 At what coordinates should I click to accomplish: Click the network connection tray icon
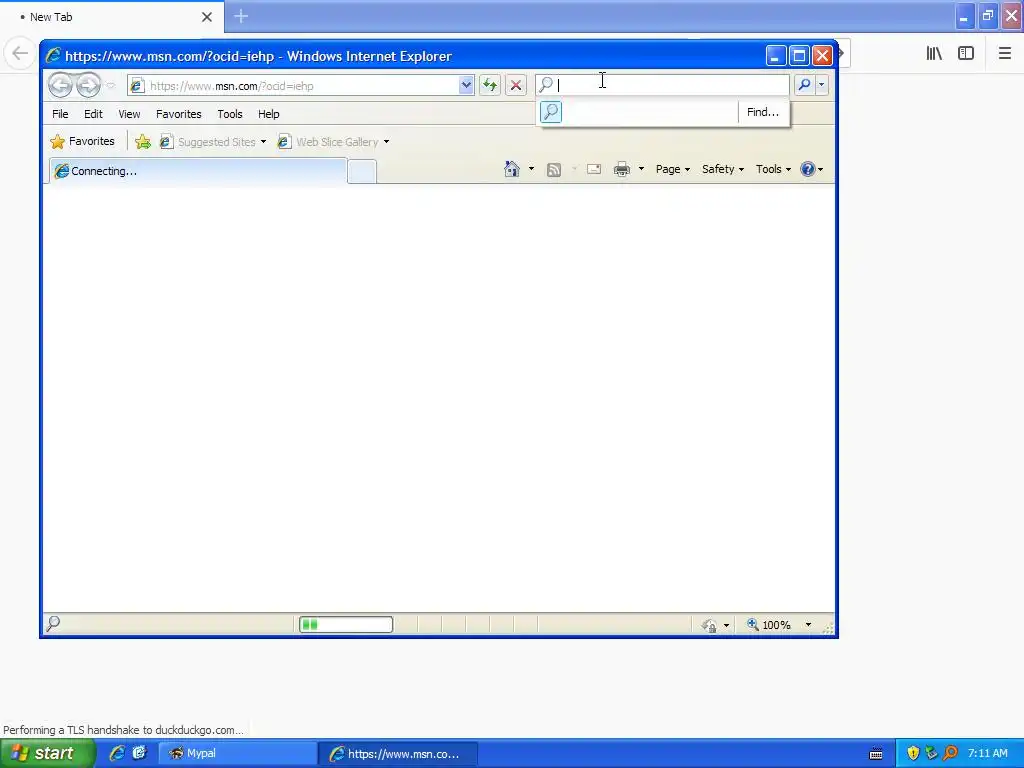931,754
